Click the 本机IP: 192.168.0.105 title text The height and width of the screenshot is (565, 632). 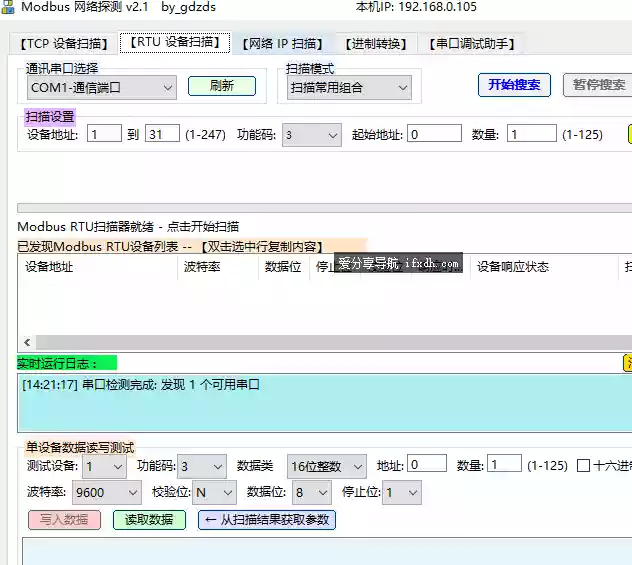(416, 7)
